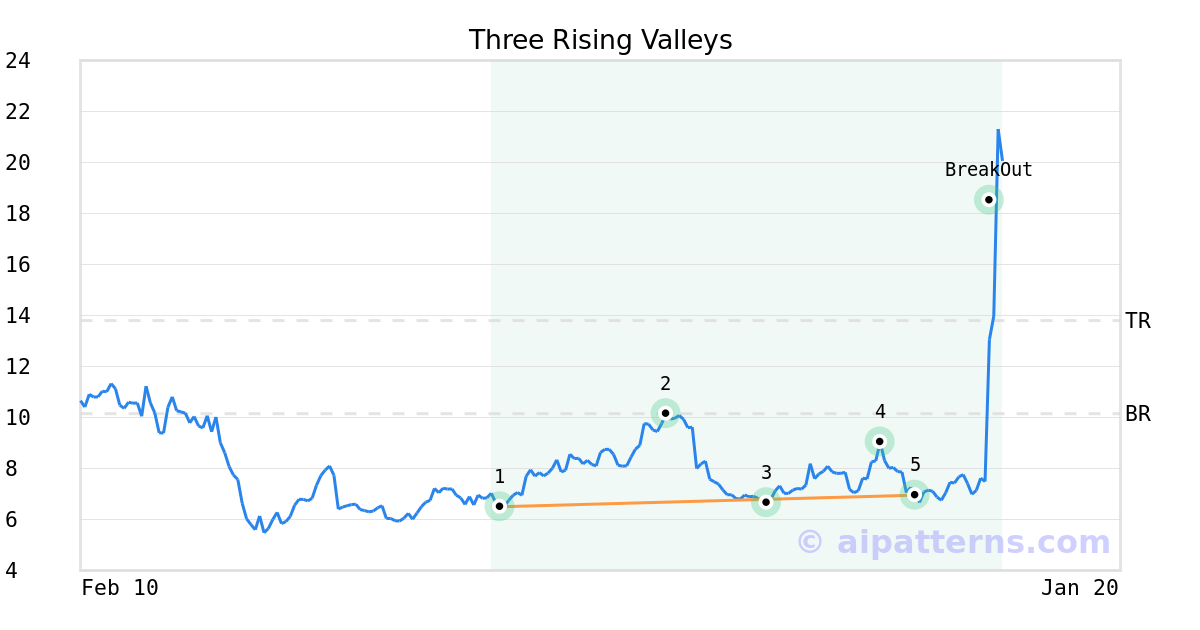1200x630 pixels.
Task: Select the 14 y-axis value
Action: coord(18,316)
